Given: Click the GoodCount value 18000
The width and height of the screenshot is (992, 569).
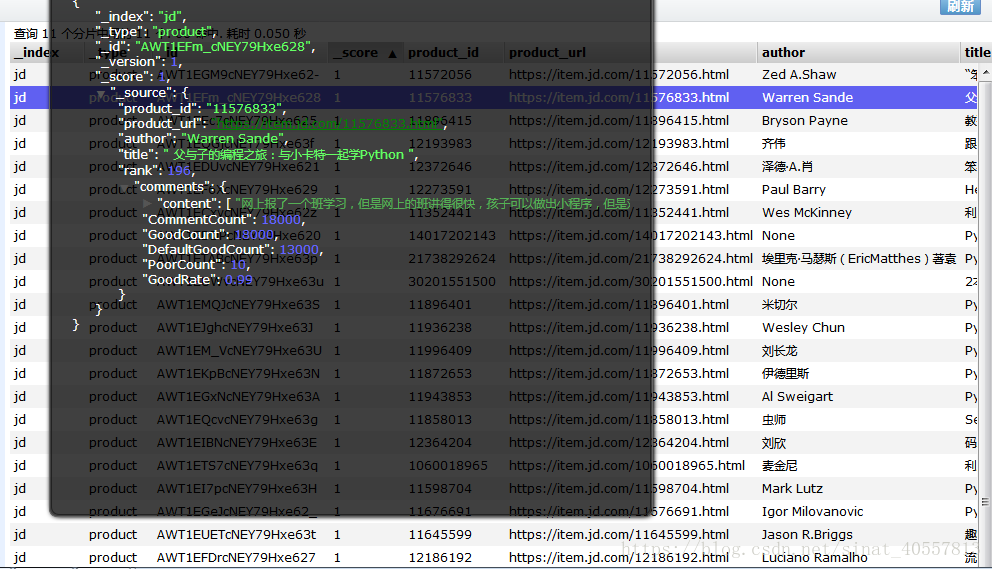Looking at the screenshot, I should pyautogui.click(x=253, y=234).
